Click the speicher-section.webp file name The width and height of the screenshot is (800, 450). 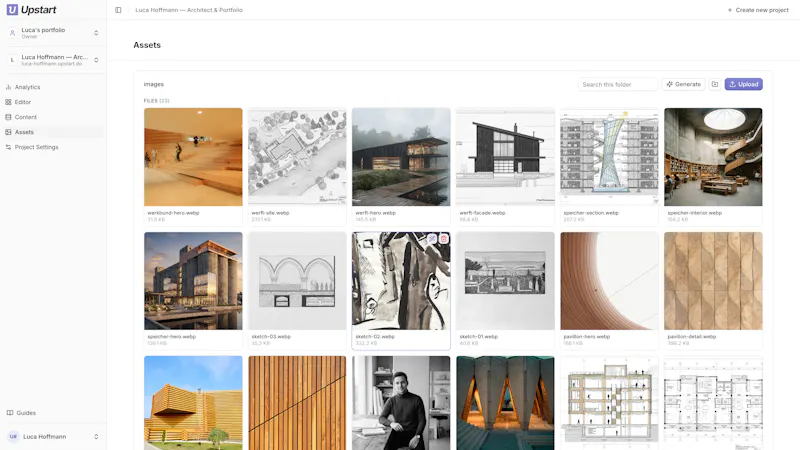point(591,213)
